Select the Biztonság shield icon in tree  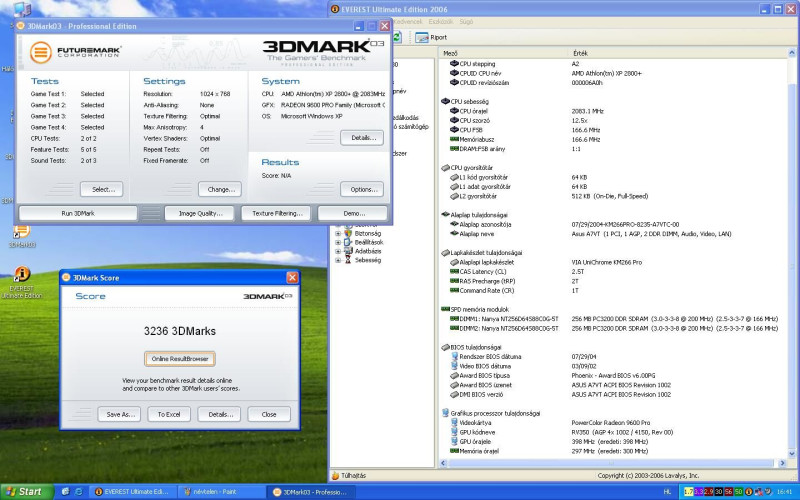point(348,233)
